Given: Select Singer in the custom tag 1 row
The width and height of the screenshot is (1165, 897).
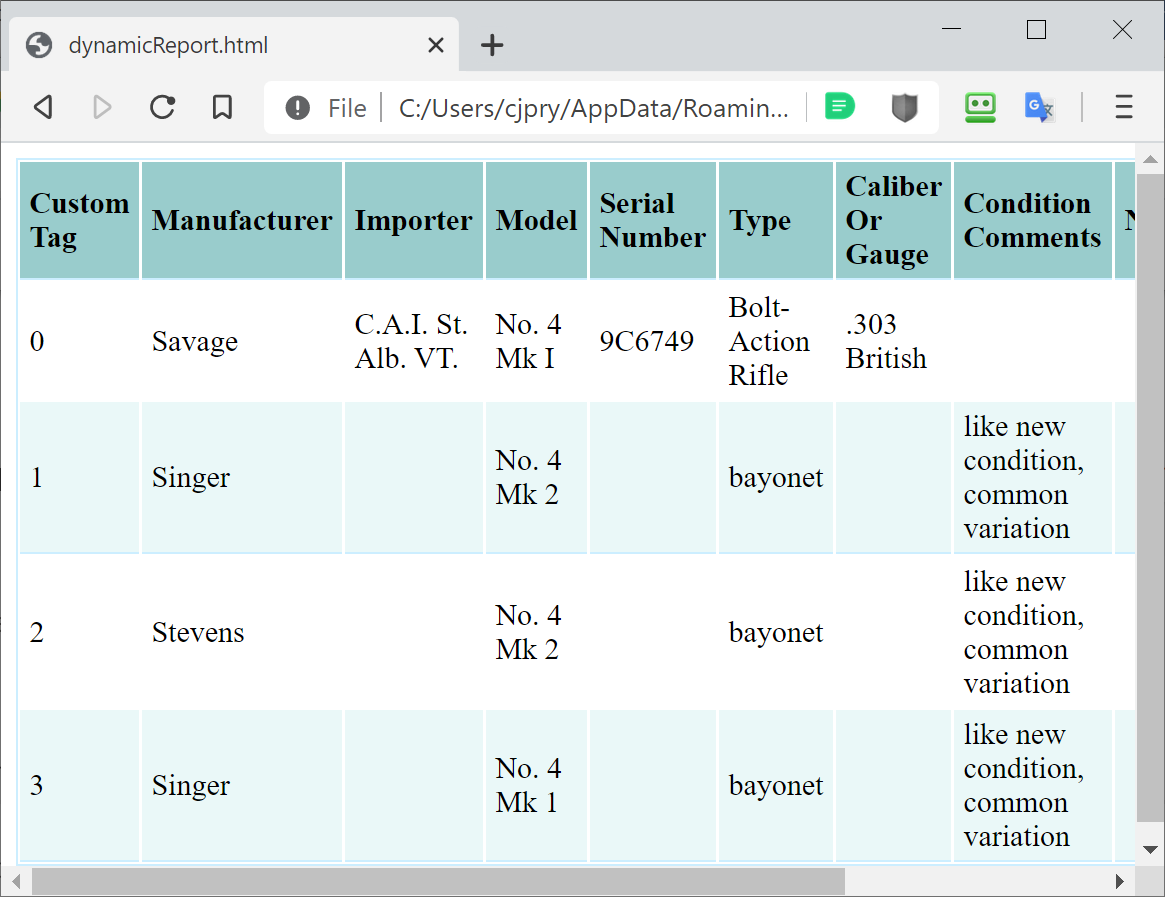Looking at the screenshot, I should point(241,478).
